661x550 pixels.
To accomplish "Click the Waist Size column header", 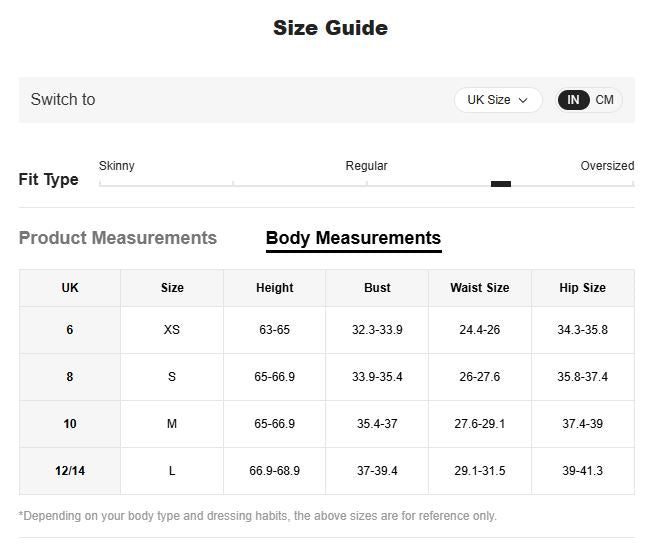I will point(480,288).
